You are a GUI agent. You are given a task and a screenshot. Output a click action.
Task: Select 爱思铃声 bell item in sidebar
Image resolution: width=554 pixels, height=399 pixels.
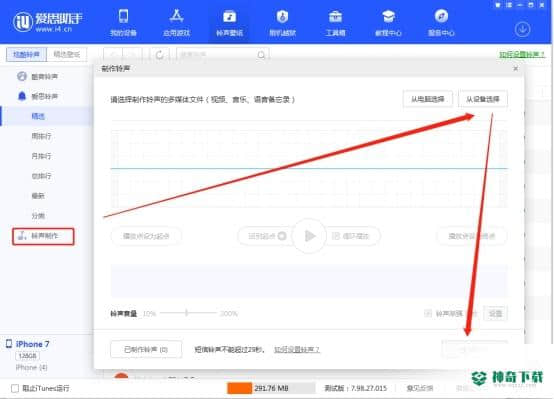point(37,96)
